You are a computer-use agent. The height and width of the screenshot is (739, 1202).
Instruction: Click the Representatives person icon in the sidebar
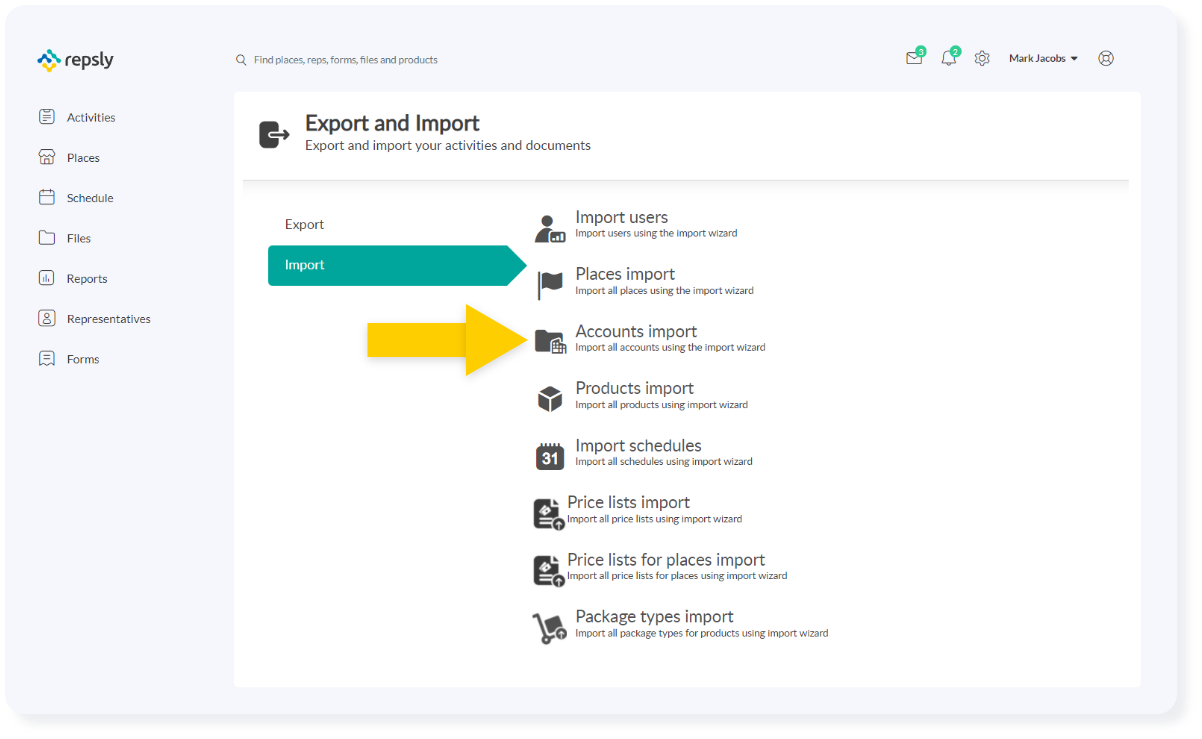[x=47, y=318]
